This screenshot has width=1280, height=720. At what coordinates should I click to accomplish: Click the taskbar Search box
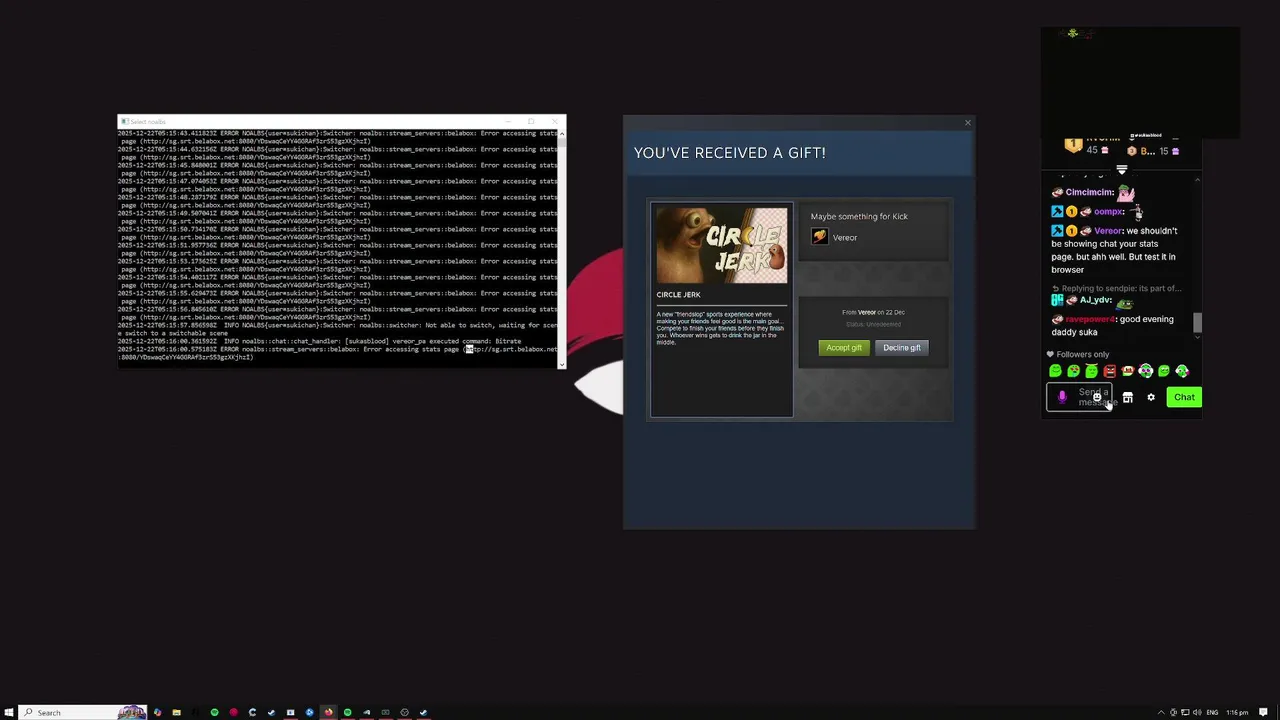83,712
